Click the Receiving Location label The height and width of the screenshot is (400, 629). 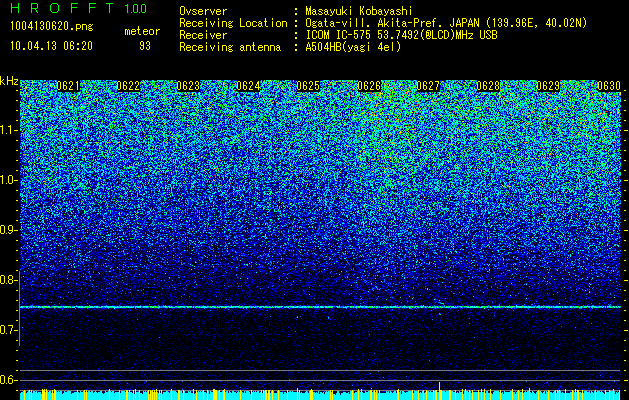(233, 23)
